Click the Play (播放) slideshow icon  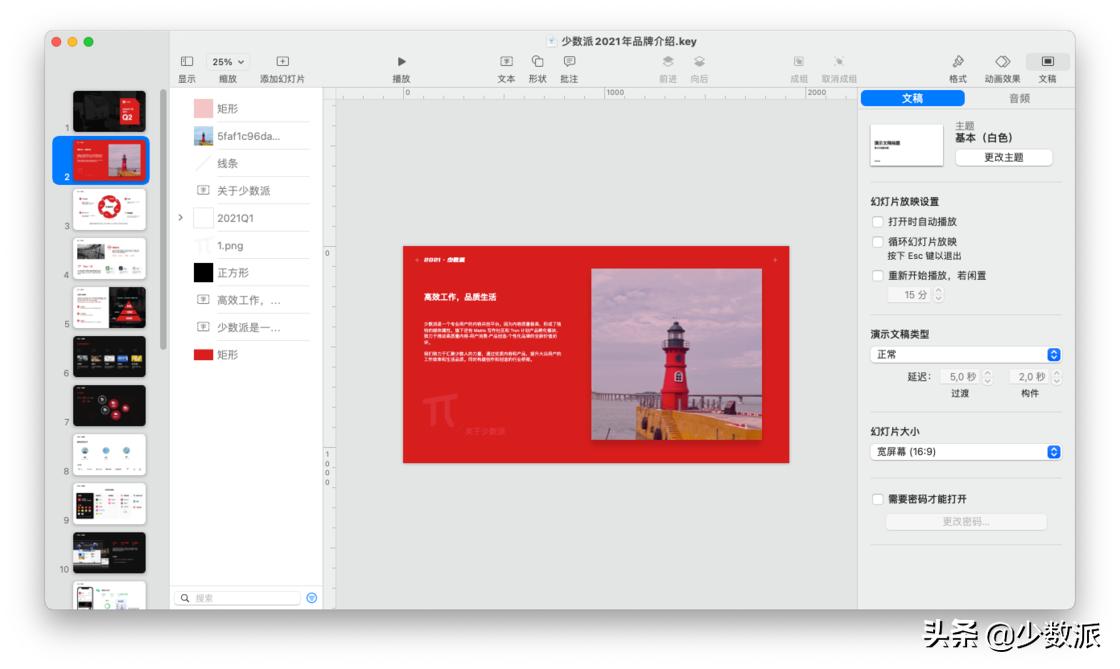pos(402,62)
